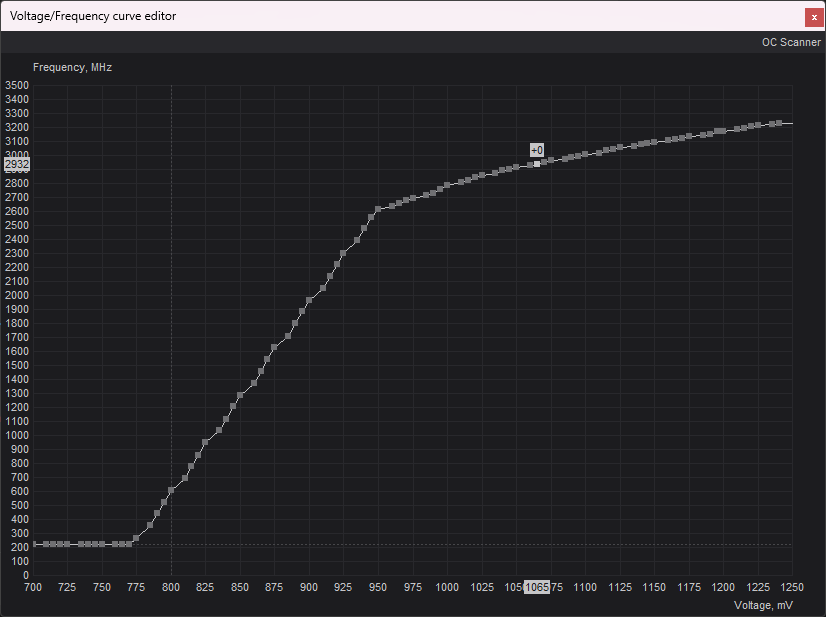This screenshot has height=617, width=826.
Task: Select the curve point at 1200 mV
Action: pyautogui.click(x=723, y=131)
